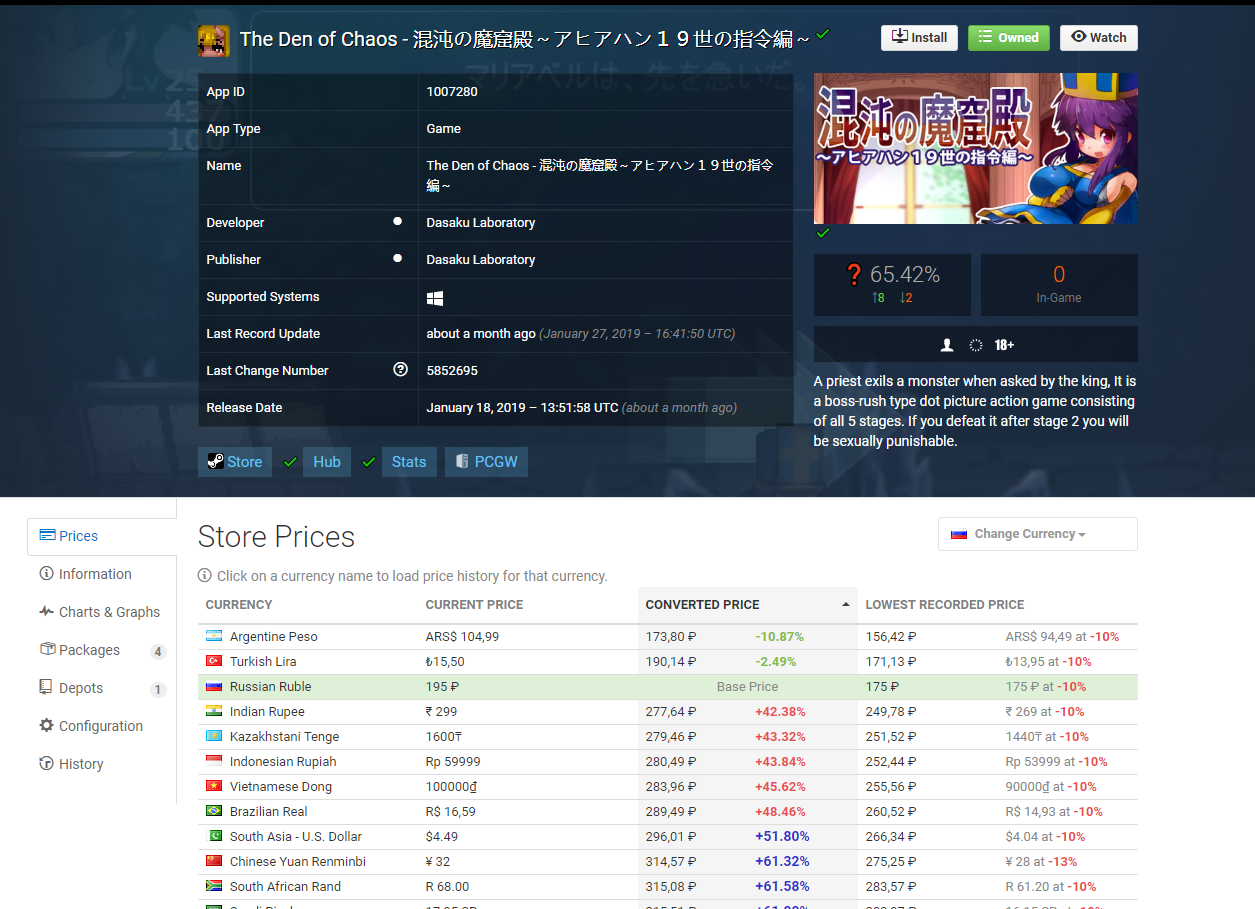Select the Prices tab

click(x=102, y=536)
